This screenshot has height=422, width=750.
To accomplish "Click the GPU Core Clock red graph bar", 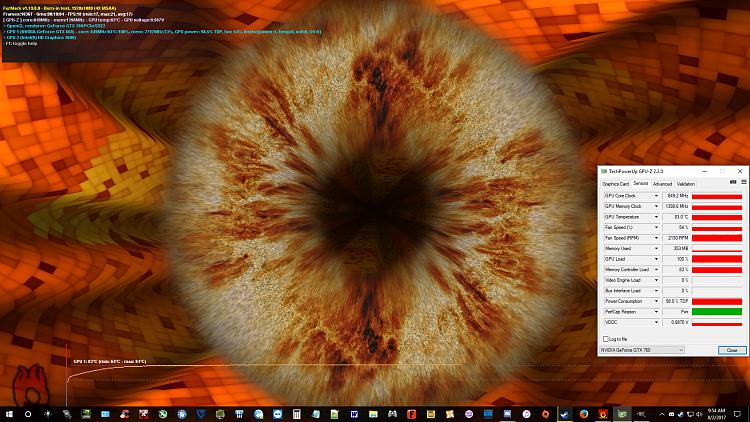I will 717,196.
